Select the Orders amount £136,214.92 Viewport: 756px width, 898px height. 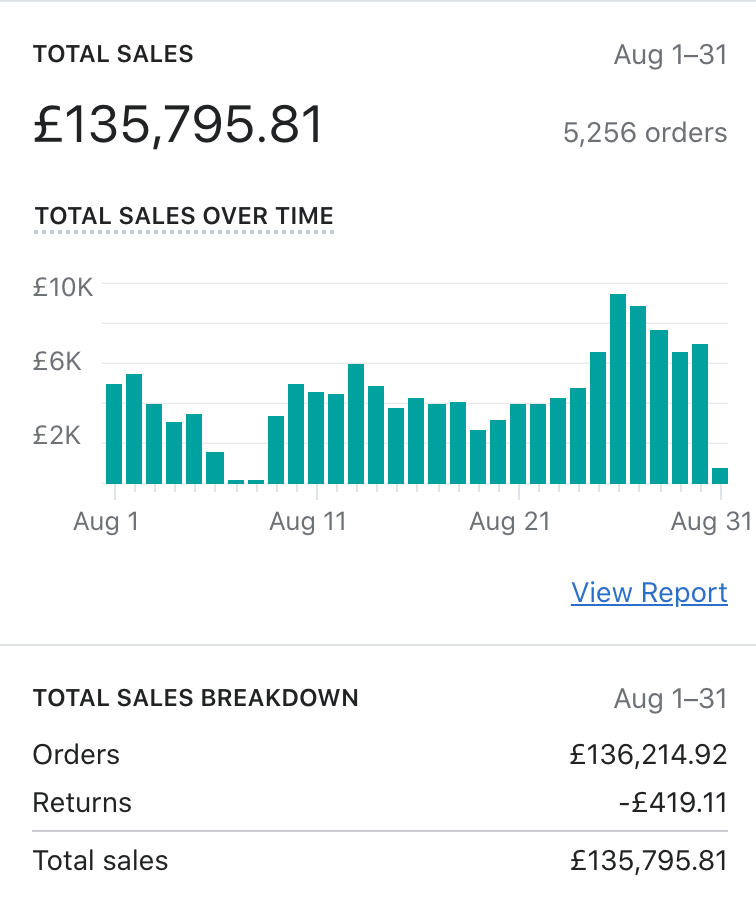tap(648, 755)
